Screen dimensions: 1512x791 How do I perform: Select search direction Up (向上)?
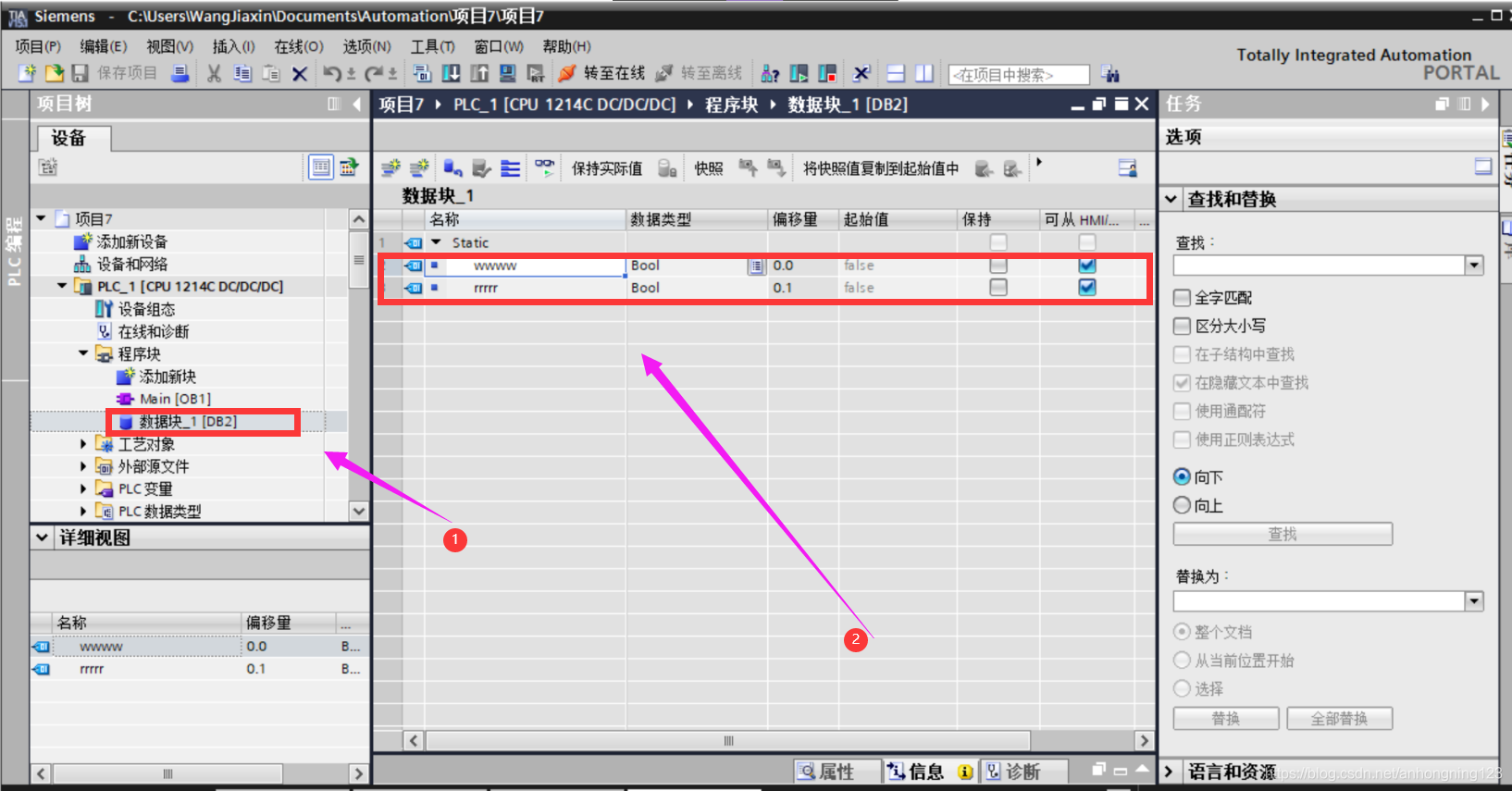1182,505
